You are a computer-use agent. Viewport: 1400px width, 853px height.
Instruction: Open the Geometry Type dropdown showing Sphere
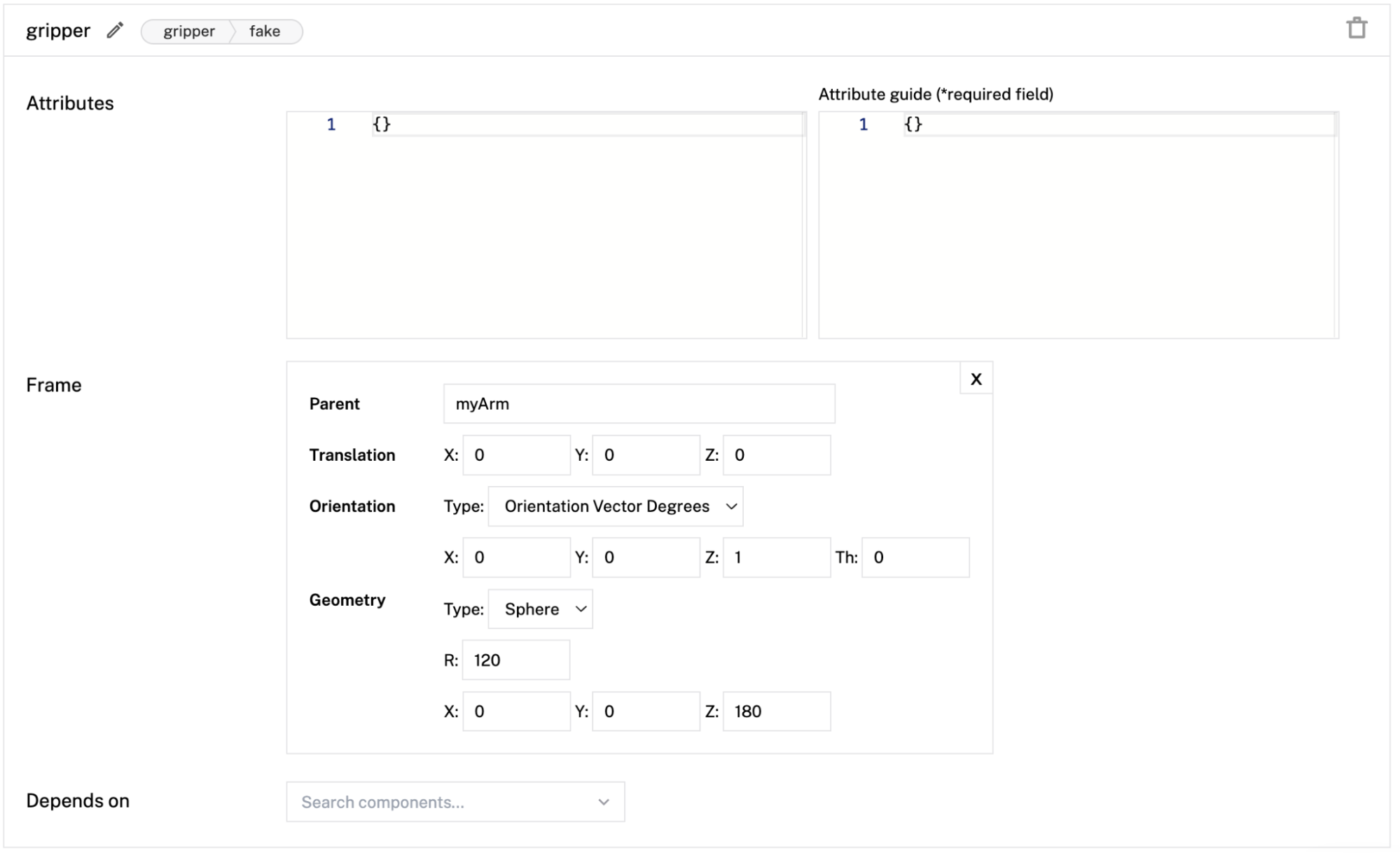click(539, 609)
